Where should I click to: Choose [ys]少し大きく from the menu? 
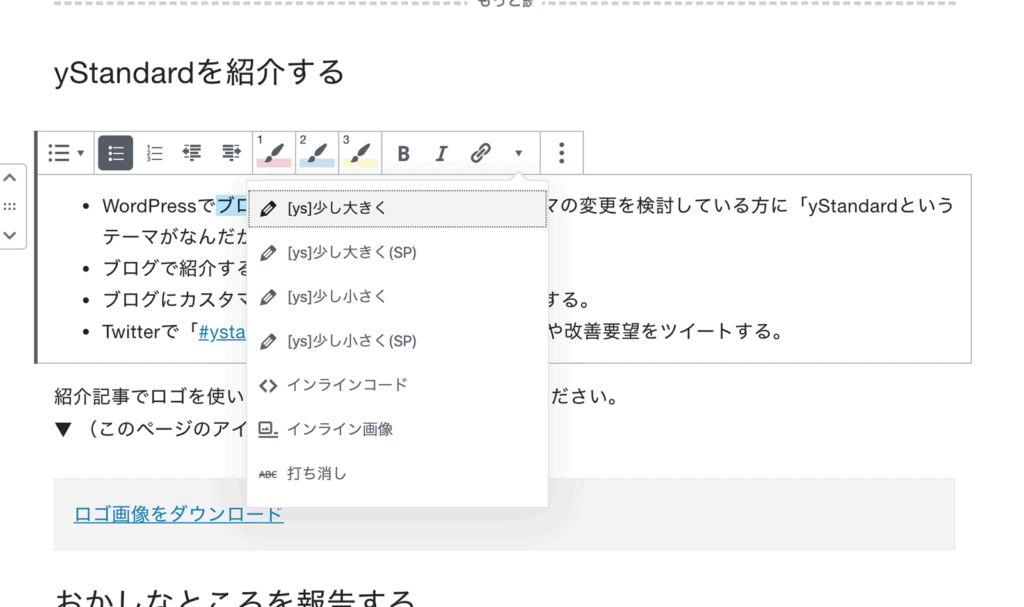click(397, 208)
